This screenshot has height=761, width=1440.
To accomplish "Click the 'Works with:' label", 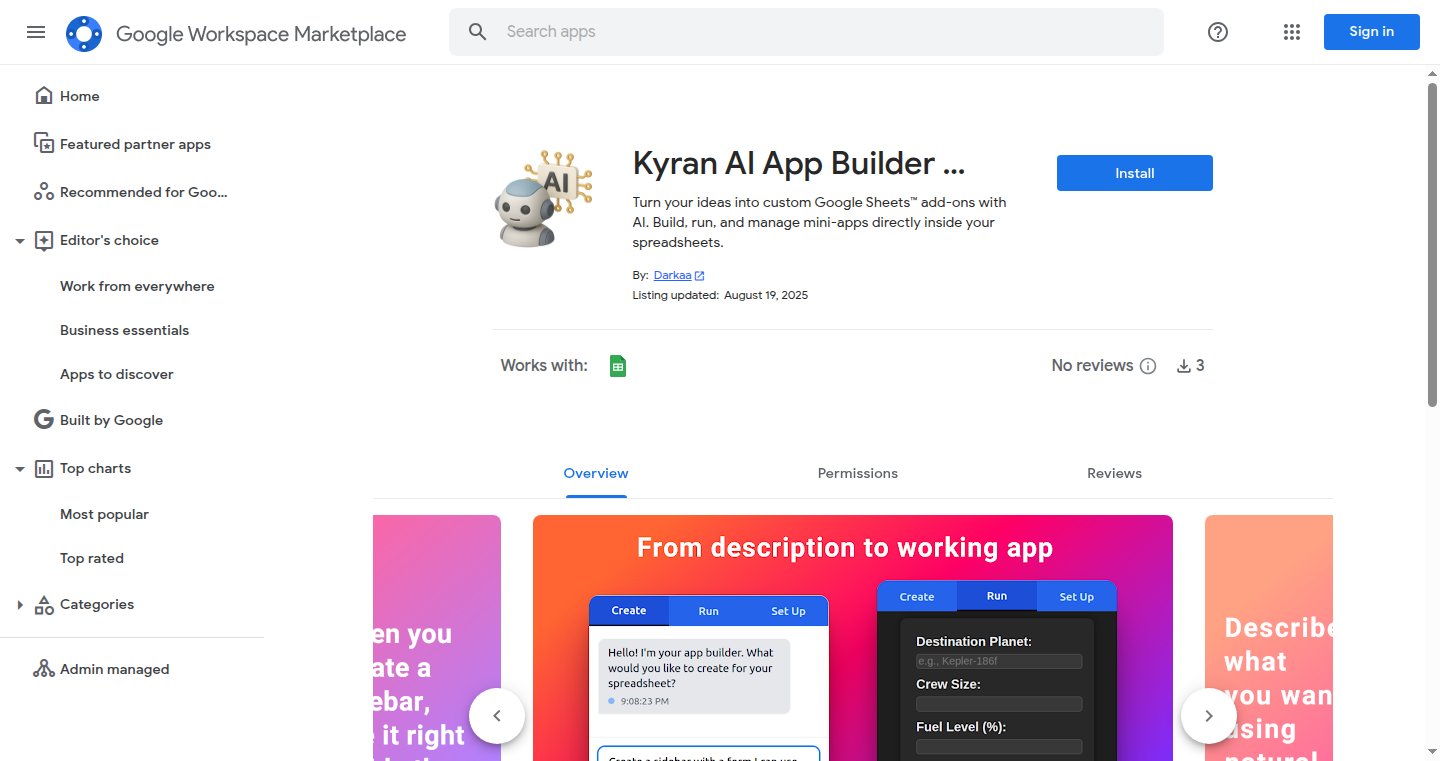I will pyautogui.click(x=544, y=366).
